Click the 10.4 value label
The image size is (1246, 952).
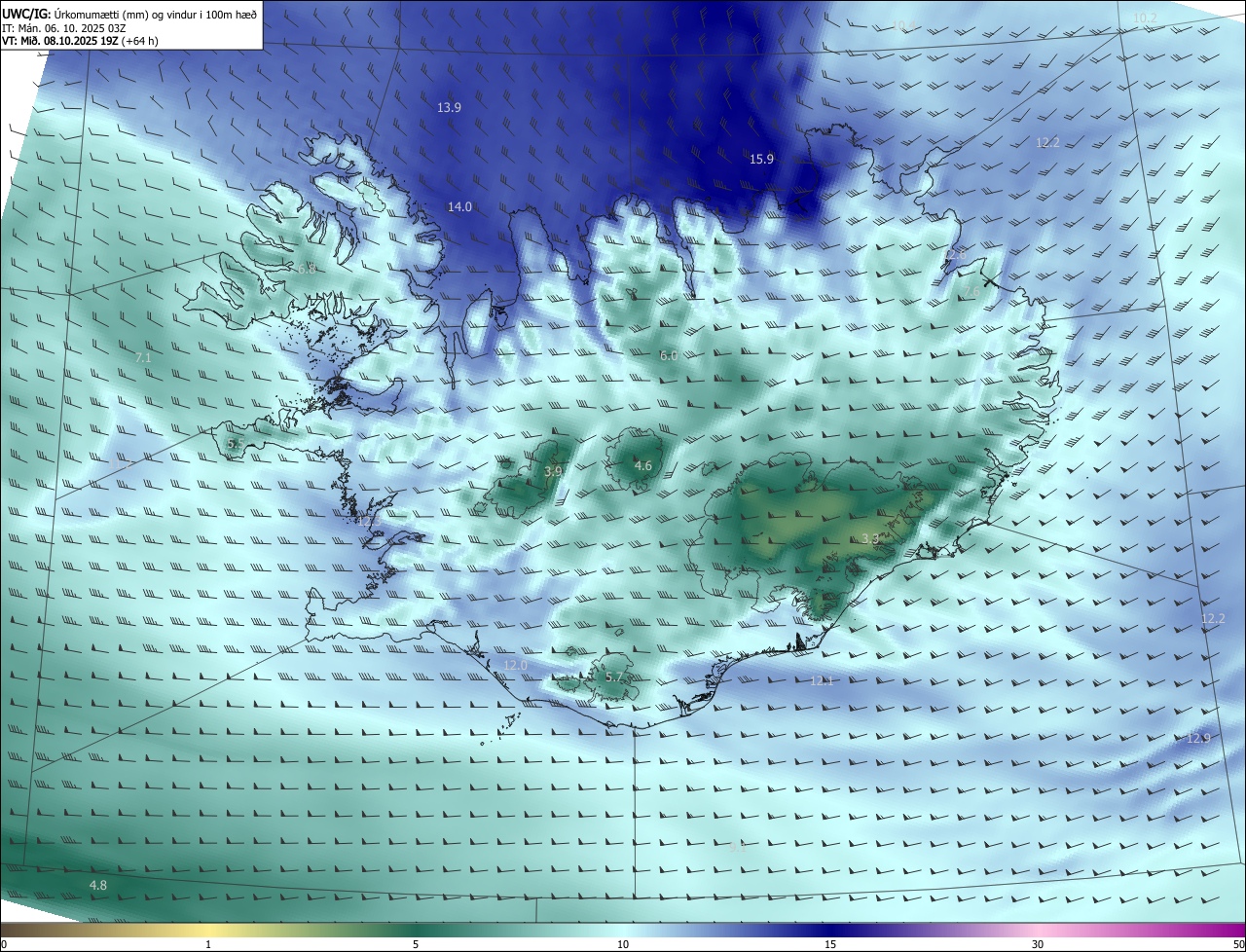pyautogui.click(x=904, y=25)
